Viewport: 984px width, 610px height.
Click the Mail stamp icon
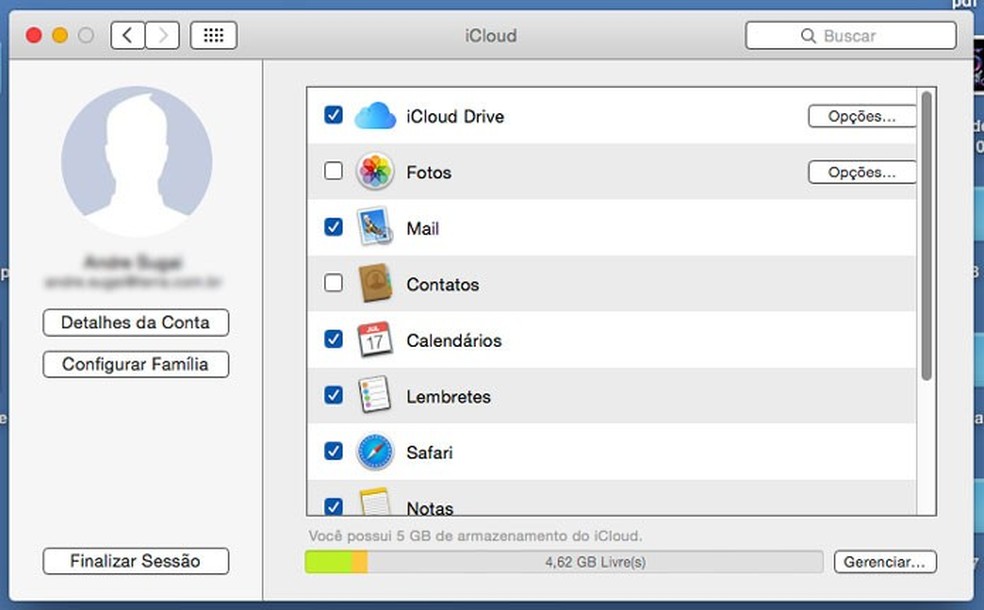pos(375,228)
